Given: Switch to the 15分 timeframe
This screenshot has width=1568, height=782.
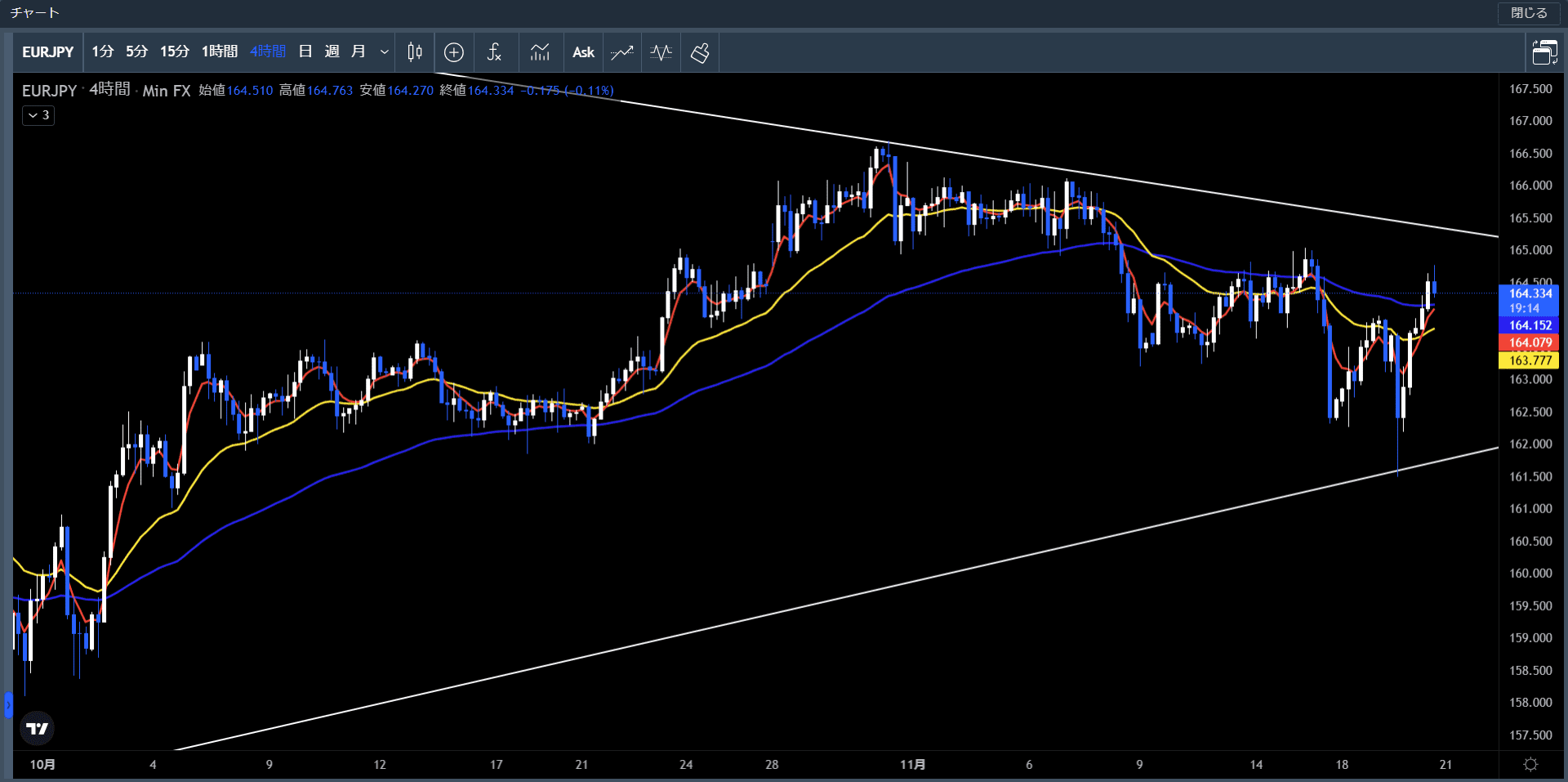Looking at the screenshot, I should tap(175, 51).
